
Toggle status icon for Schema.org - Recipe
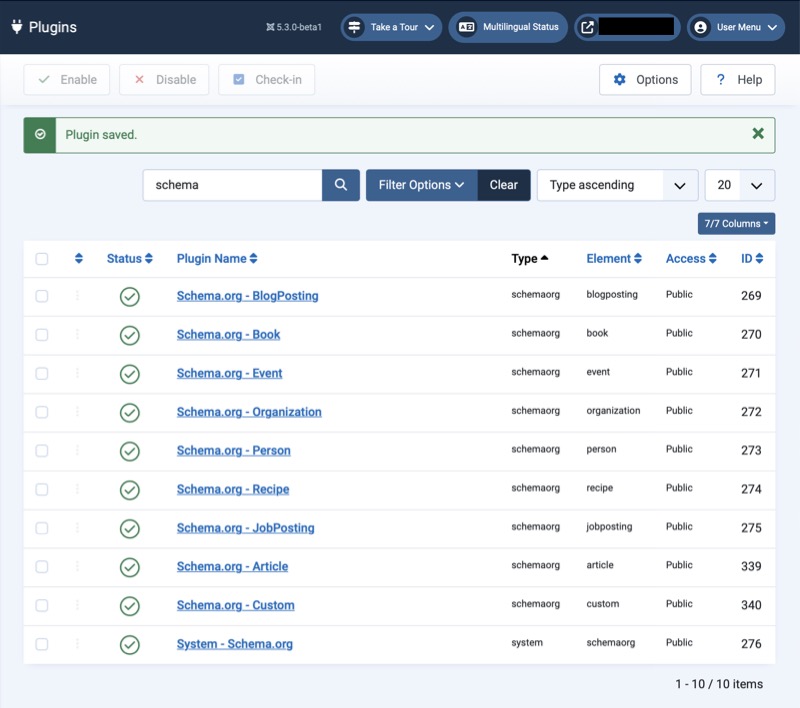pyautogui.click(x=129, y=490)
